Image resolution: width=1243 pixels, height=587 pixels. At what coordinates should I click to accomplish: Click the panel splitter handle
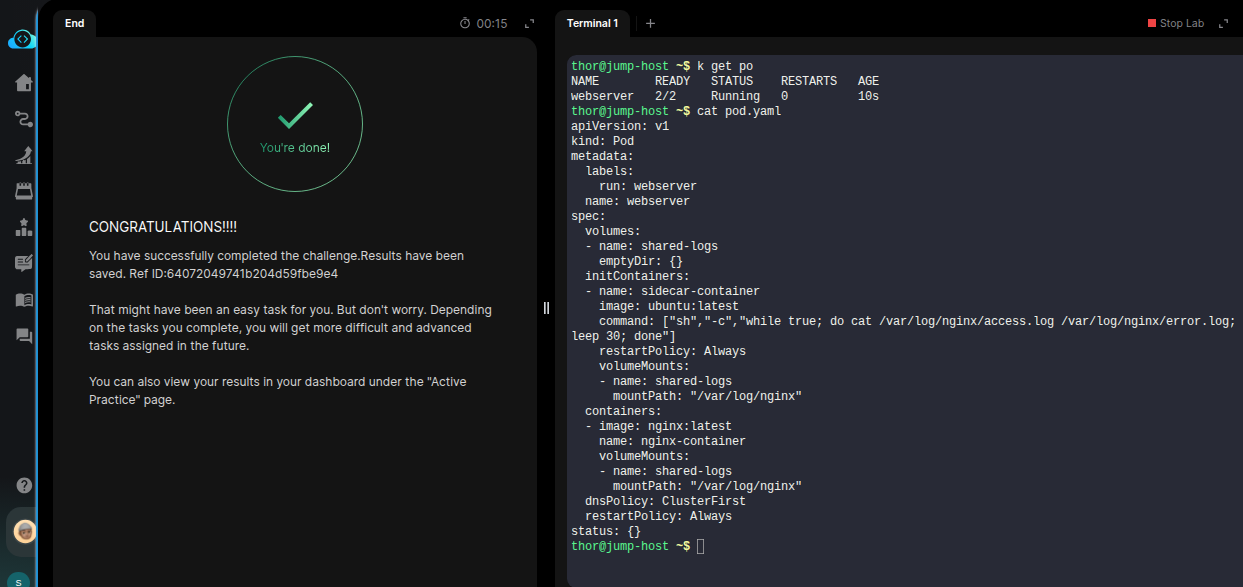546,308
